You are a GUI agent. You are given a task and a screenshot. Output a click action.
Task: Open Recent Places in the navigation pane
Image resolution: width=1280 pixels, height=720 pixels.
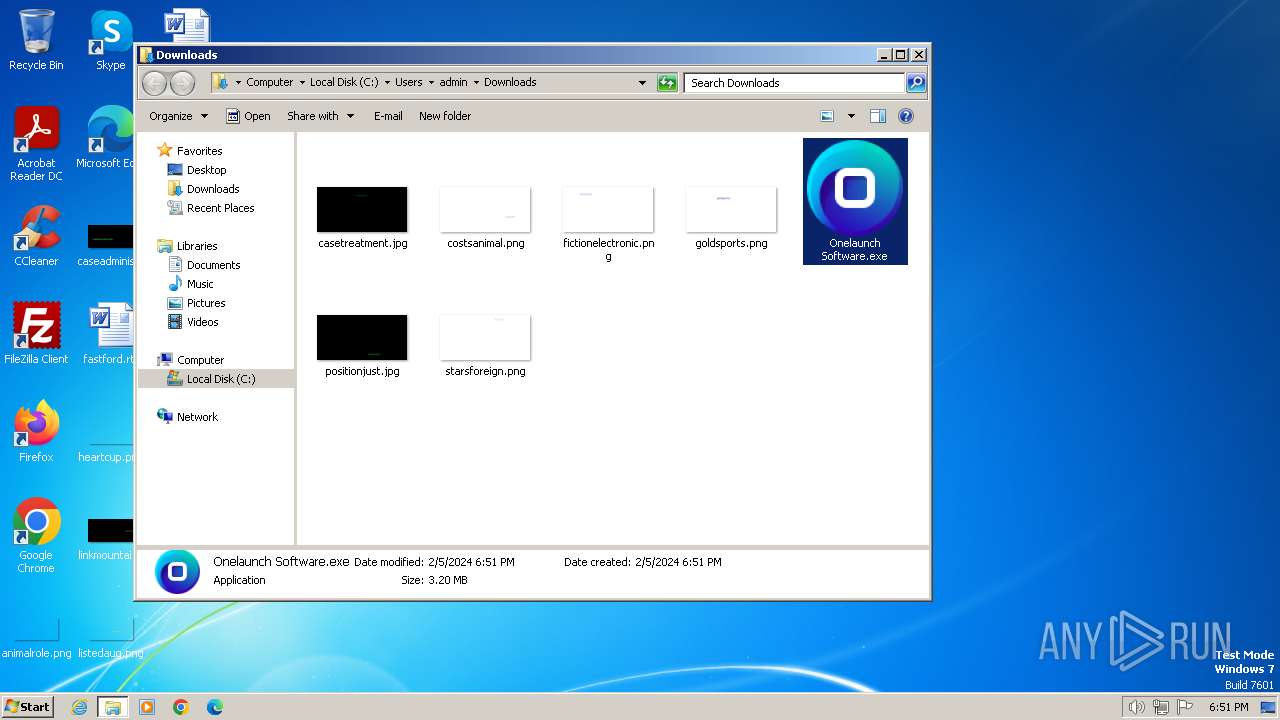[x=220, y=208]
